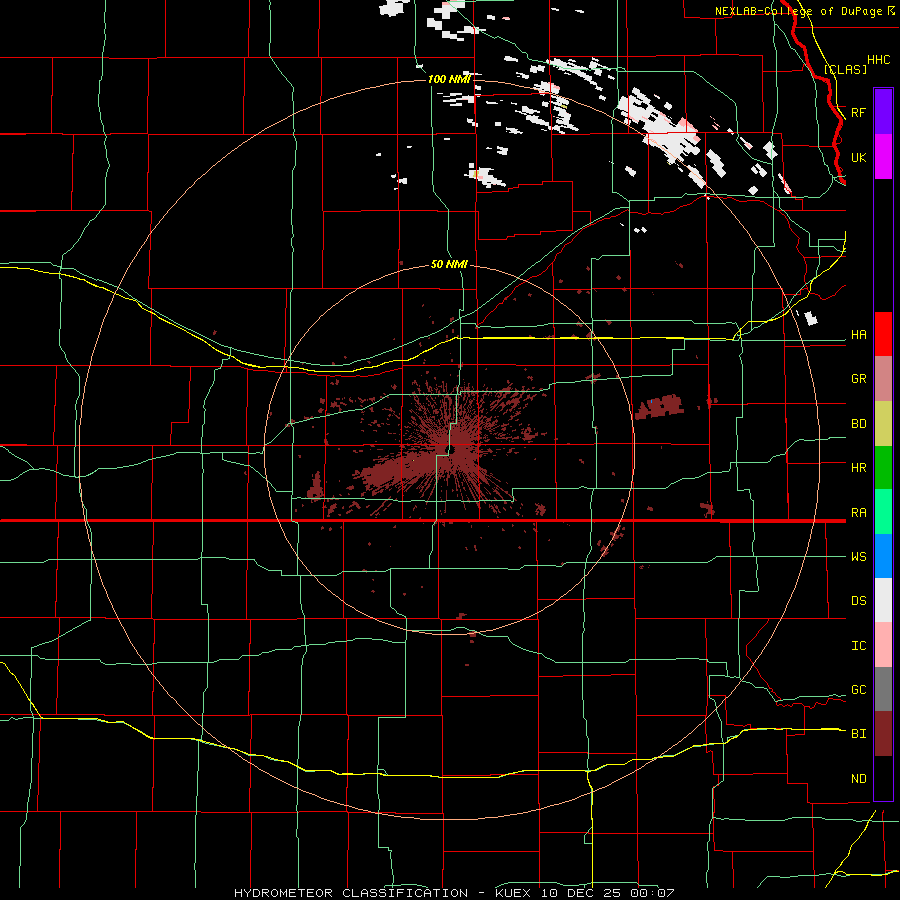Screen dimensions: 900x900
Task: Click the radar site at the range rings' center
Action: 449,448
